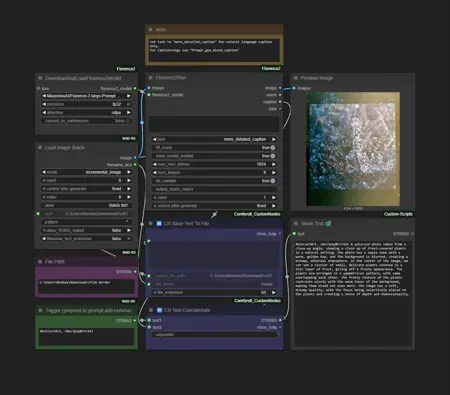Collapse the Florence2Run node via its title dot

[x=151, y=78]
